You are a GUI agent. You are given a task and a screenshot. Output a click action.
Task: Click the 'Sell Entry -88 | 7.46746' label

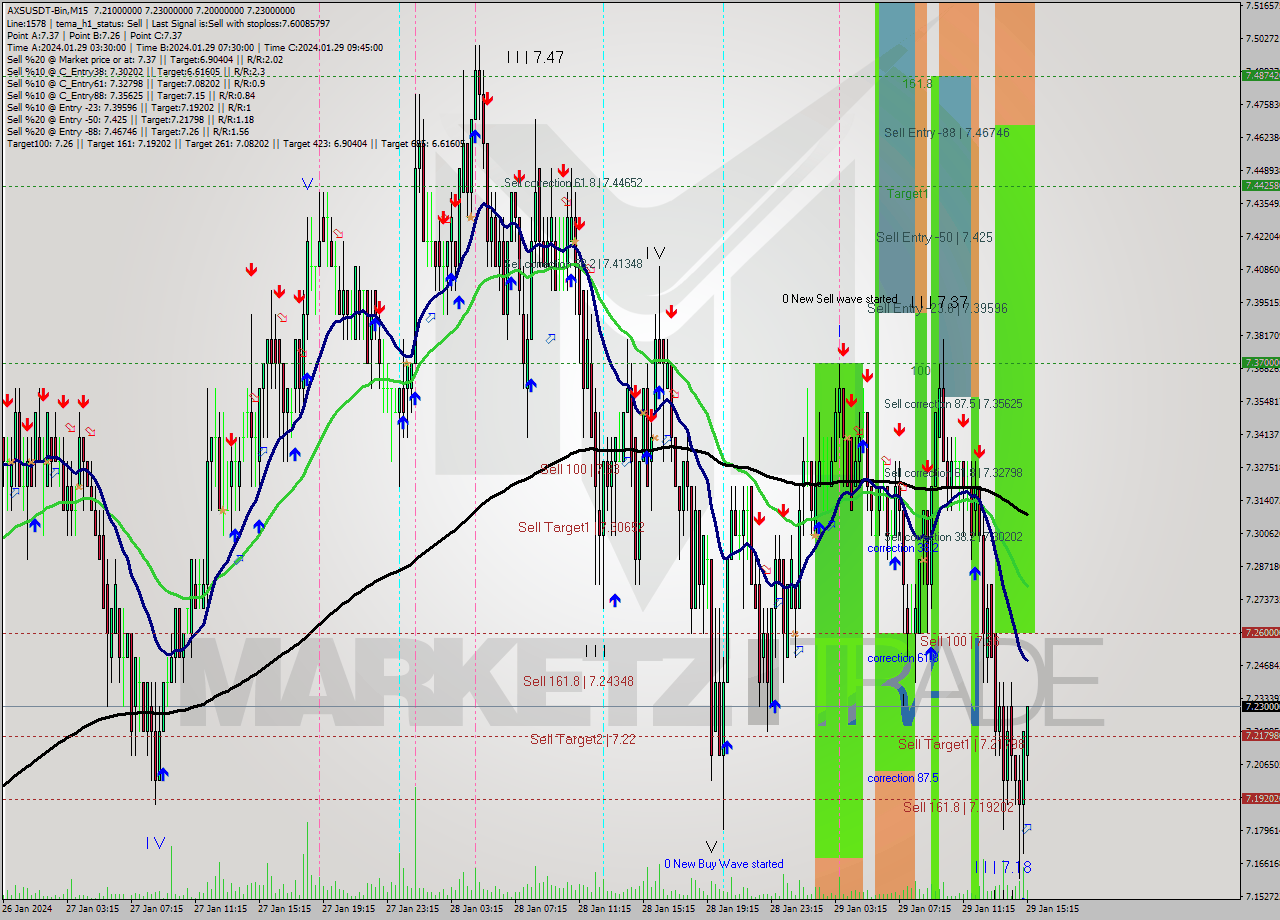946,132
